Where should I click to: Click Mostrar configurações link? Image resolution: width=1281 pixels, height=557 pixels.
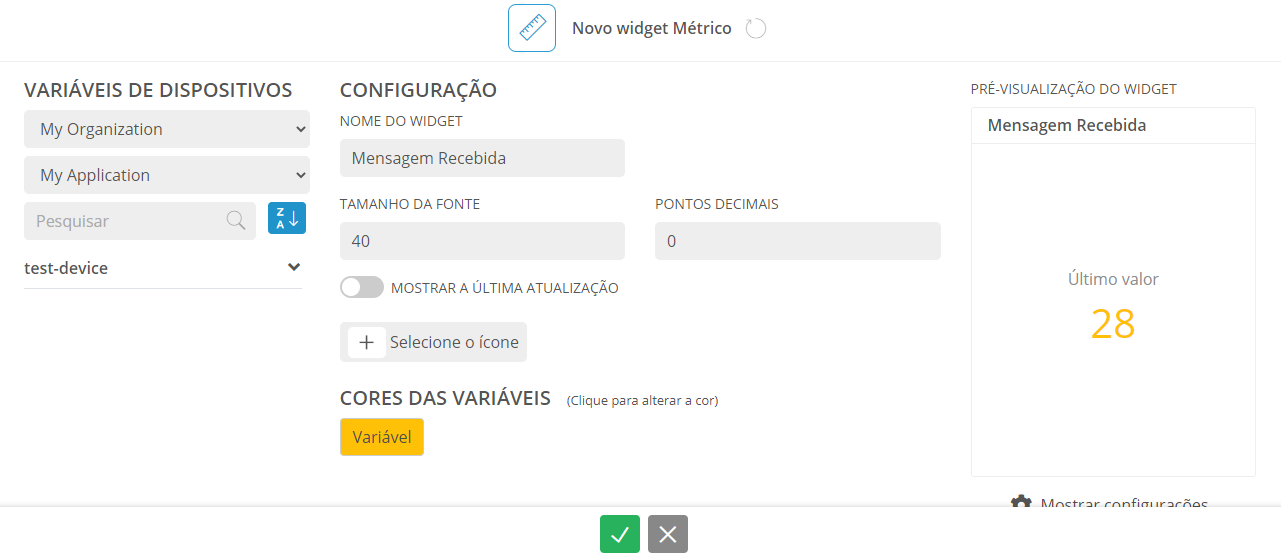point(1124,504)
